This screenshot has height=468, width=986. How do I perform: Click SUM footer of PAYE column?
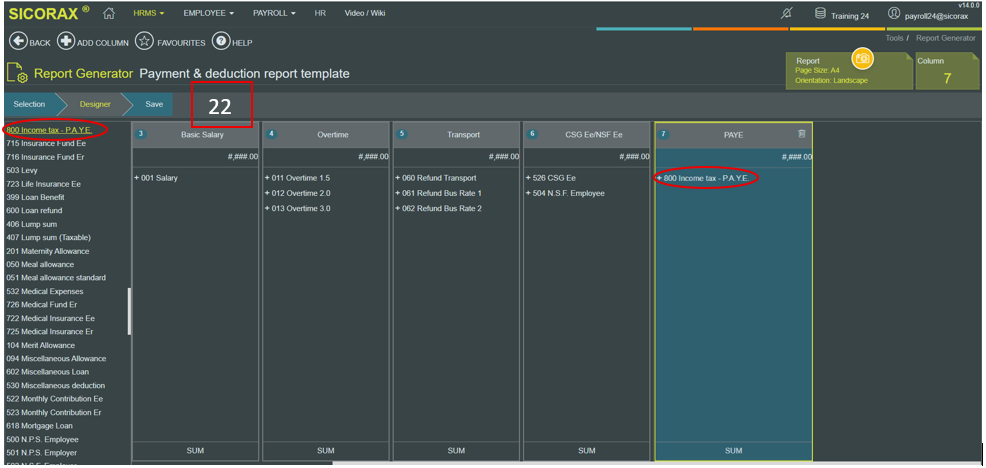733,451
